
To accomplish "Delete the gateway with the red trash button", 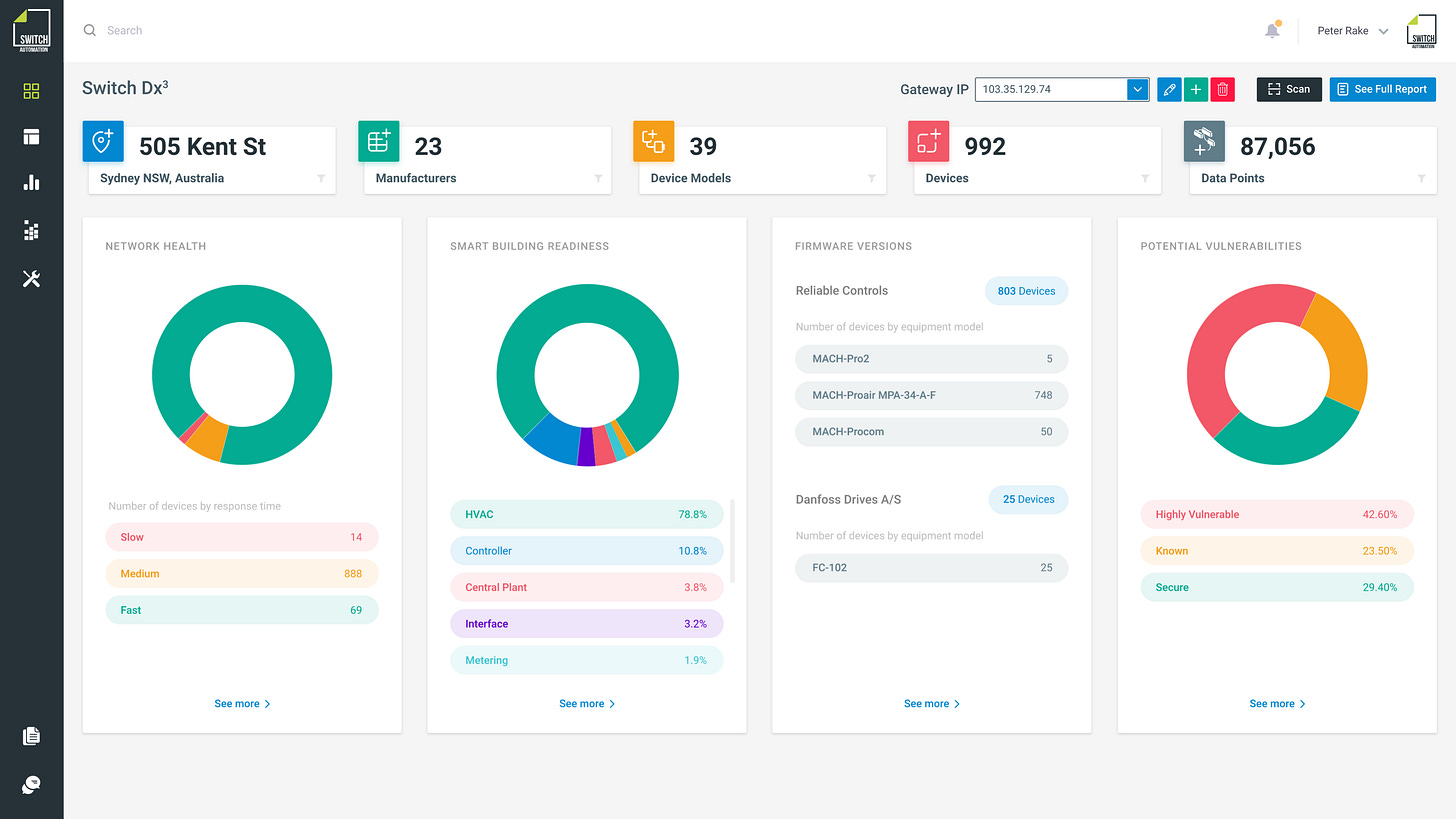I will (1223, 89).
